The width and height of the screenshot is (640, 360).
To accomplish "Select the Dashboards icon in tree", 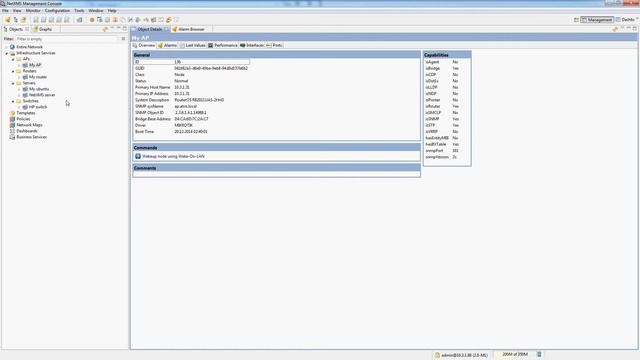I will (12, 131).
